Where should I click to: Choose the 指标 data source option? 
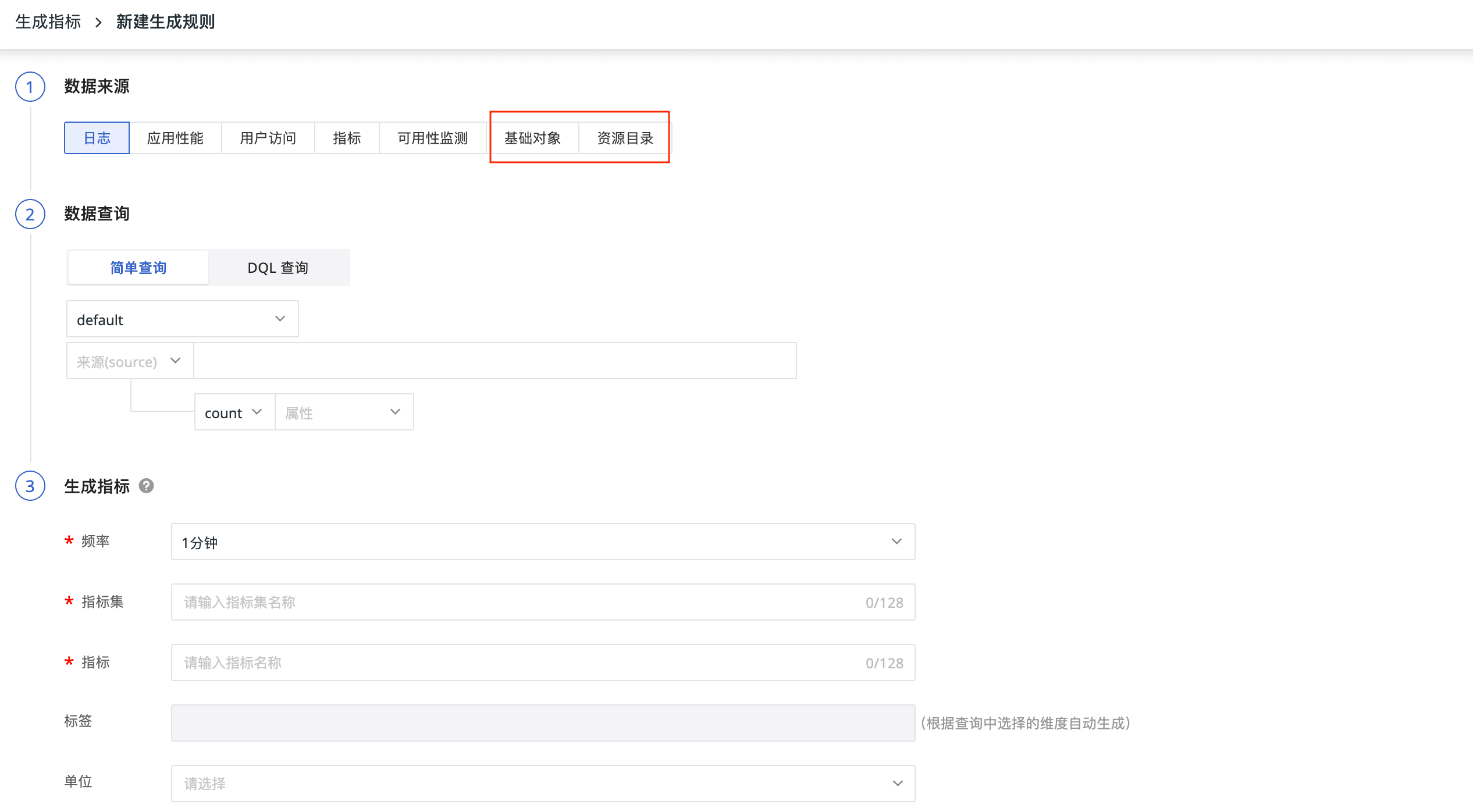[x=347, y=138]
